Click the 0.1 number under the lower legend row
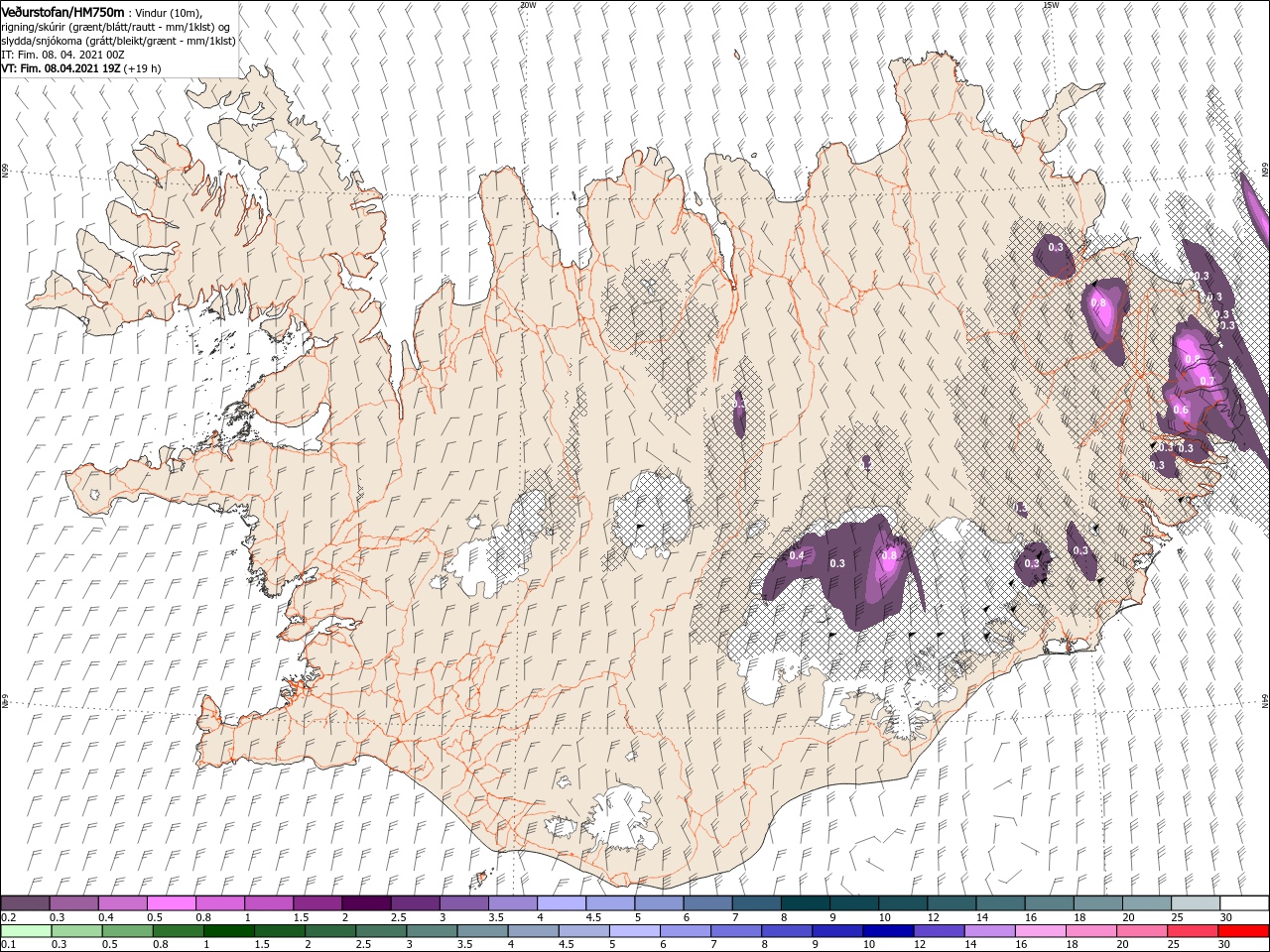The image size is (1270, 952). (x=7, y=945)
